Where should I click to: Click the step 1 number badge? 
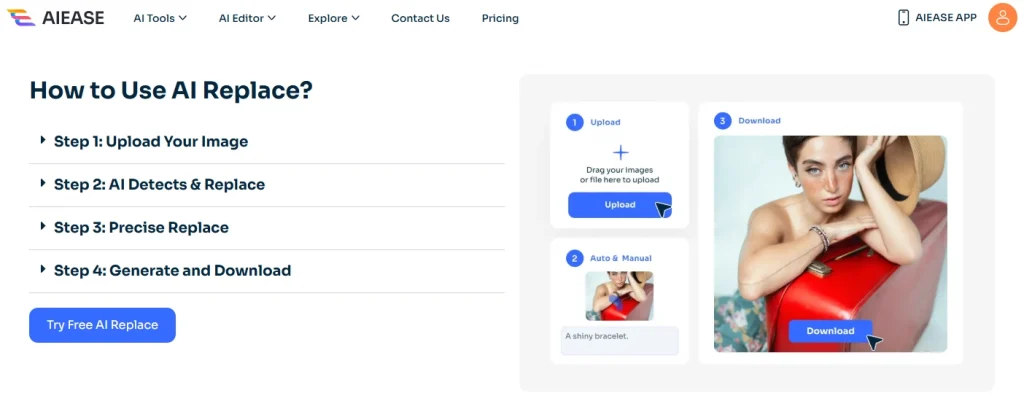pyautogui.click(x=574, y=122)
